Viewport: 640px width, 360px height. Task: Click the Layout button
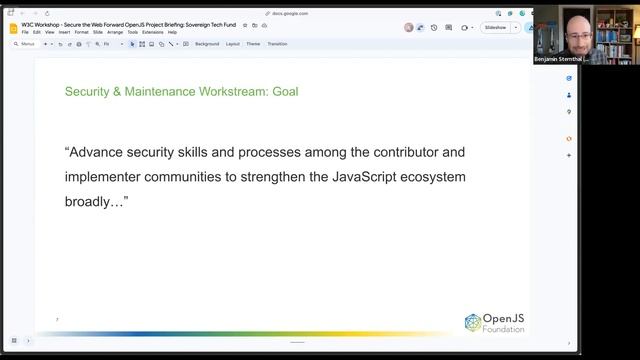[x=233, y=44]
